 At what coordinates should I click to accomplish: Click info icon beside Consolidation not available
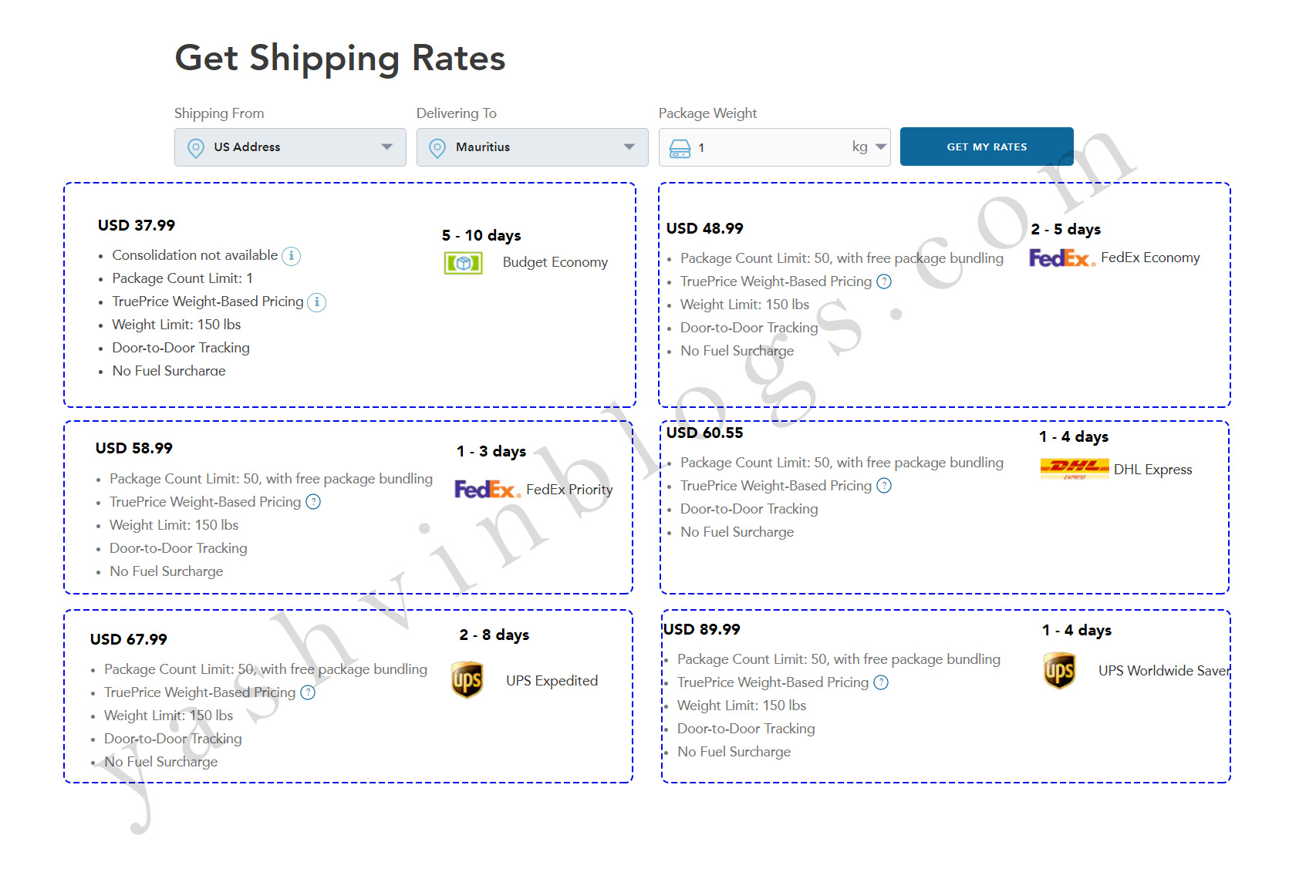(292, 256)
